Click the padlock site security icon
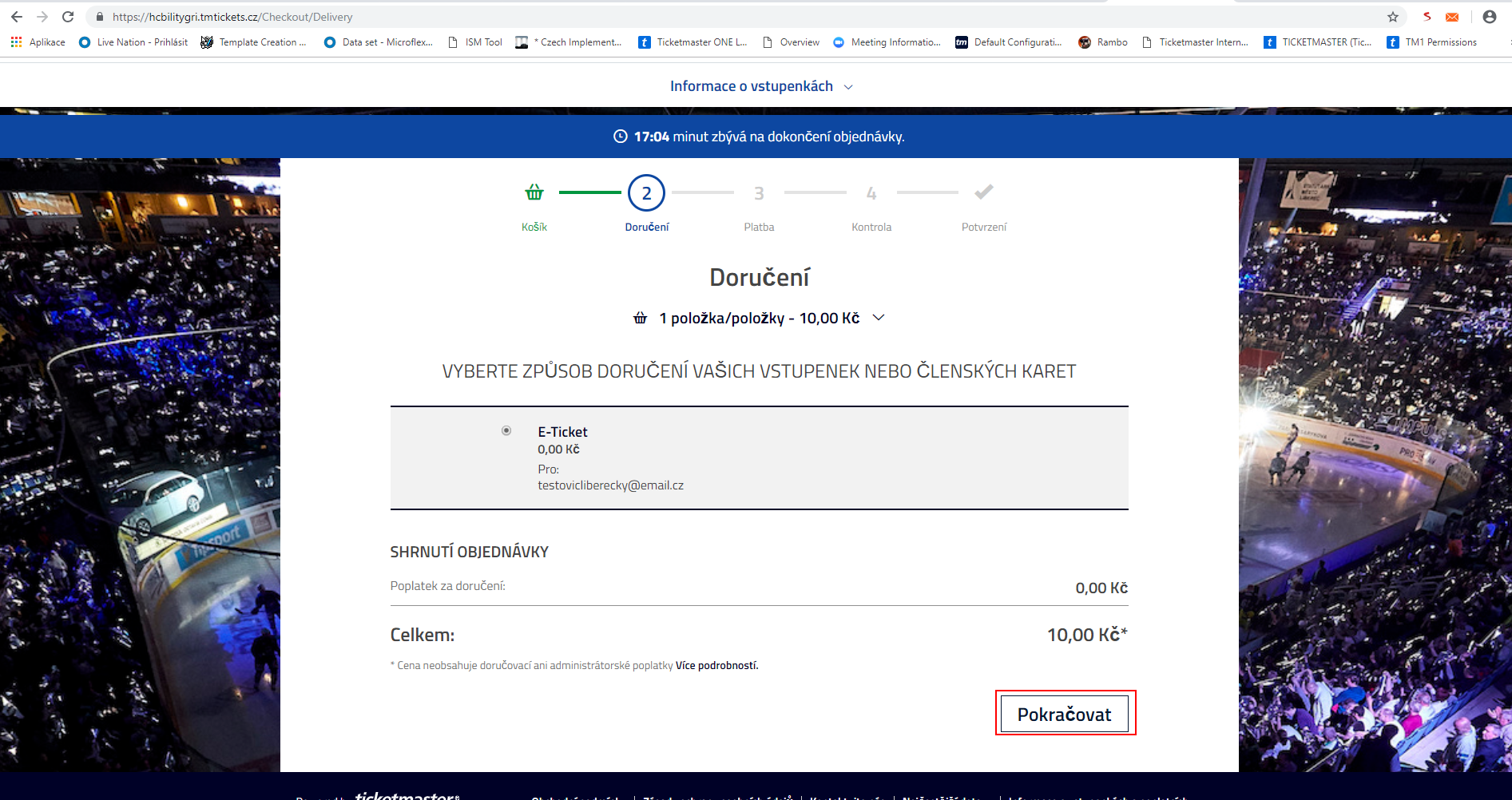 click(x=100, y=17)
